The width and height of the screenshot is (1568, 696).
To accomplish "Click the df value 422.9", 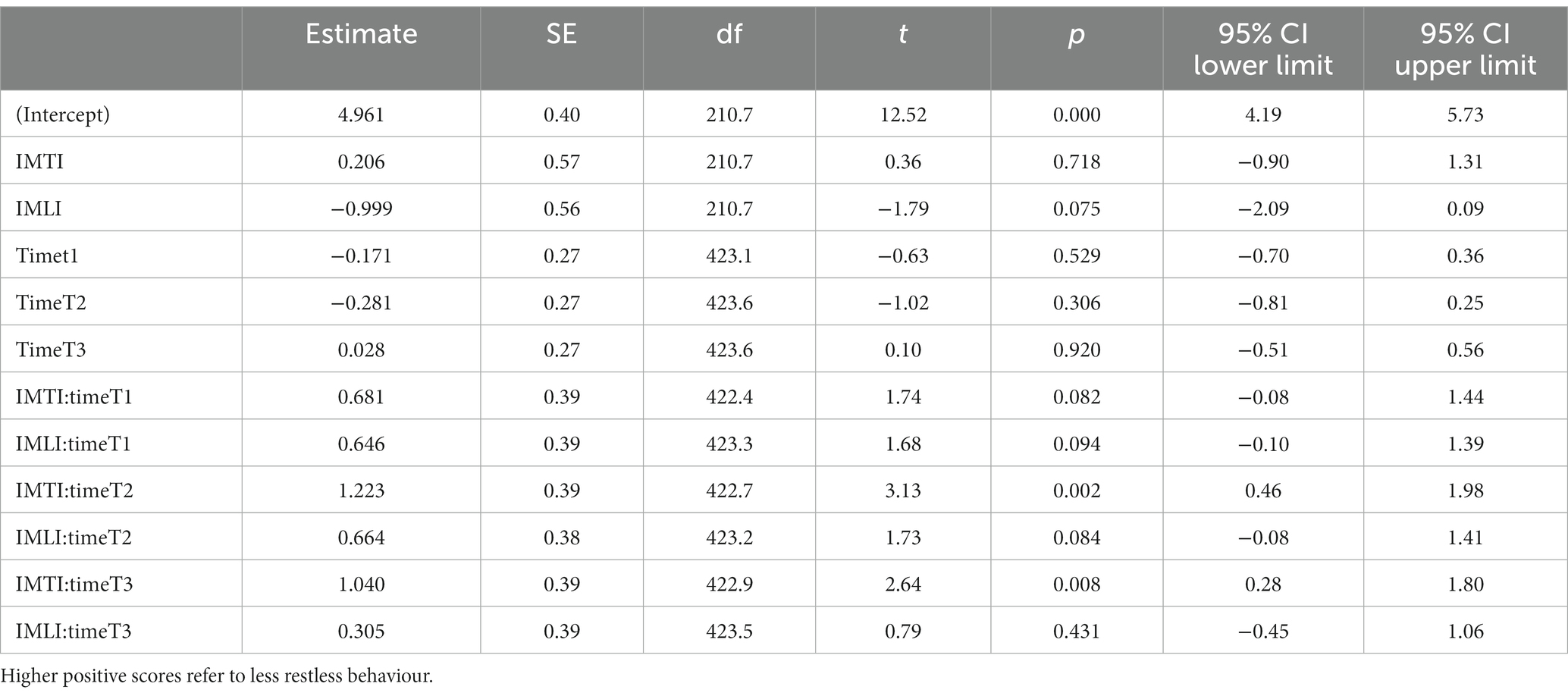I will click(729, 585).
